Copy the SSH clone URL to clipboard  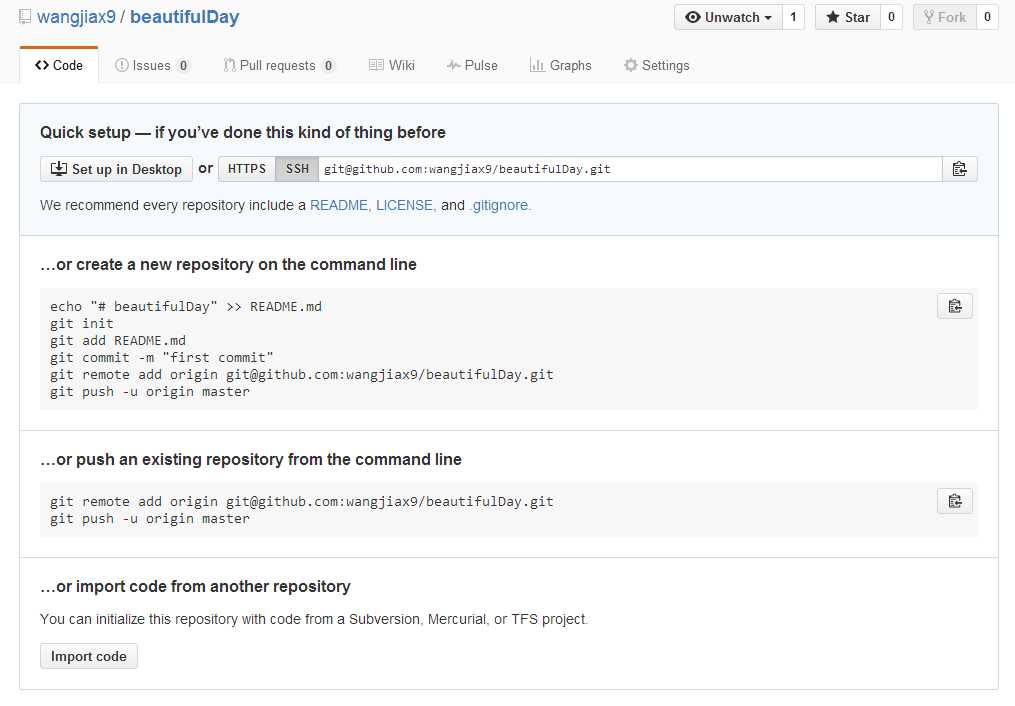(959, 169)
